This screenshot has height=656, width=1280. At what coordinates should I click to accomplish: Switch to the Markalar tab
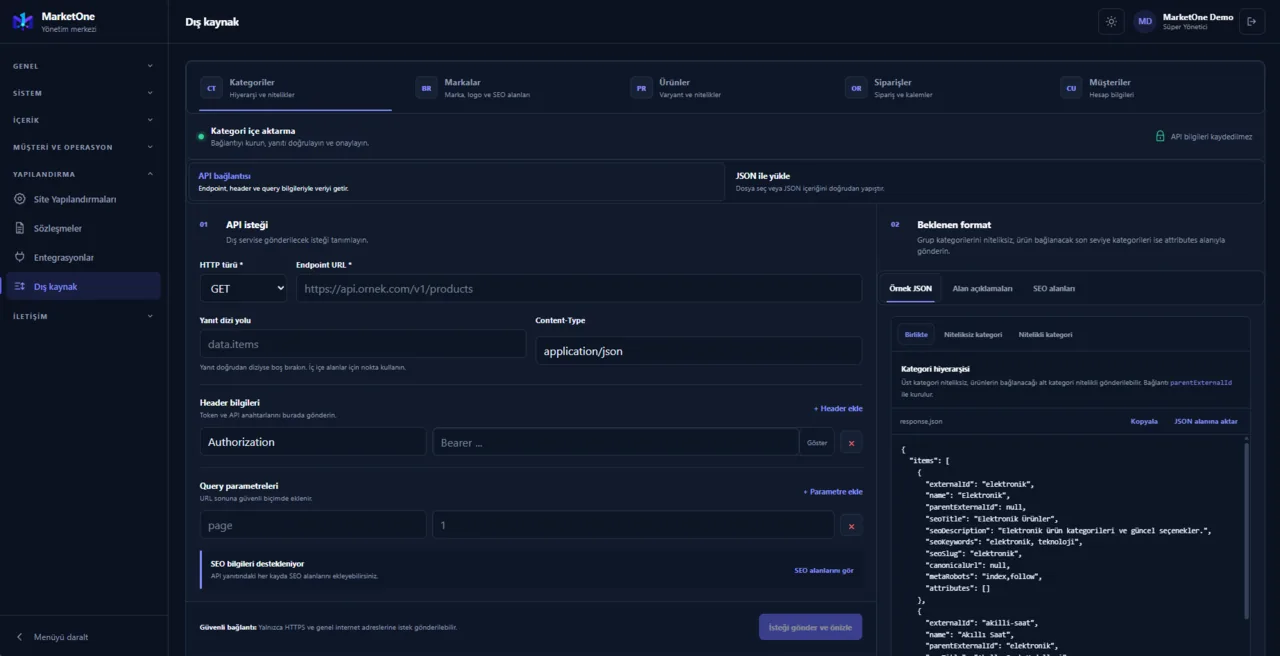point(508,88)
